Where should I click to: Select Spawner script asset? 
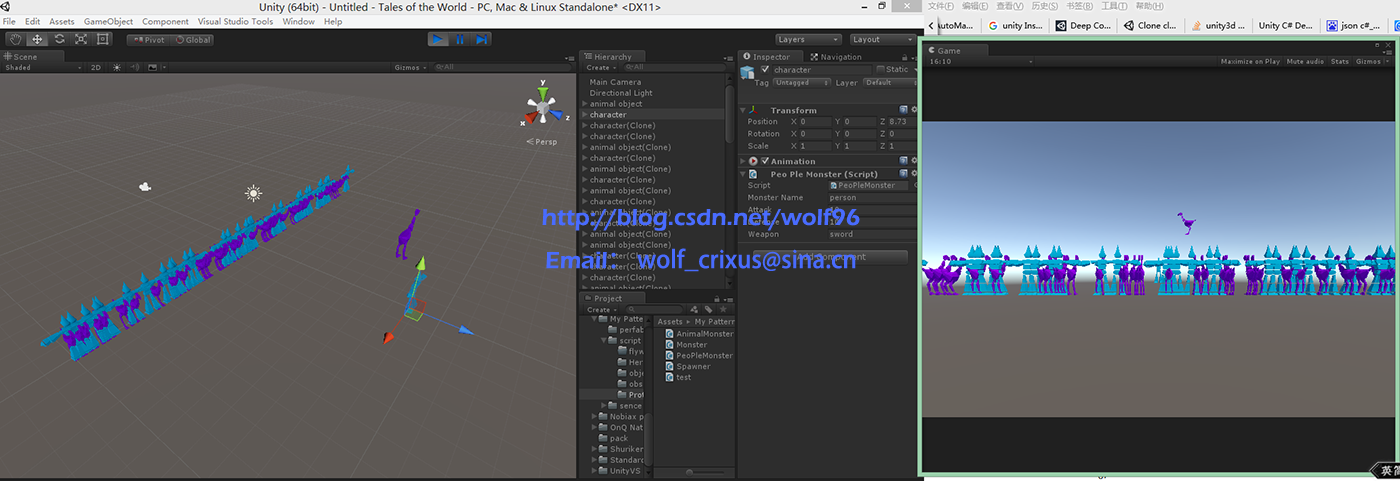point(688,366)
